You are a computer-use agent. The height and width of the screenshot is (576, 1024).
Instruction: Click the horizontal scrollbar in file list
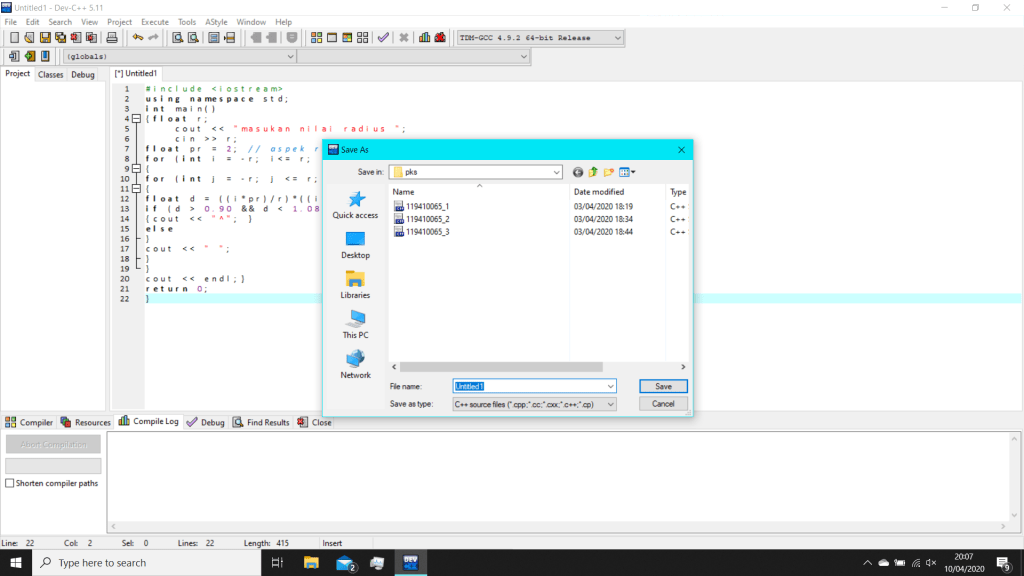[497, 367]
